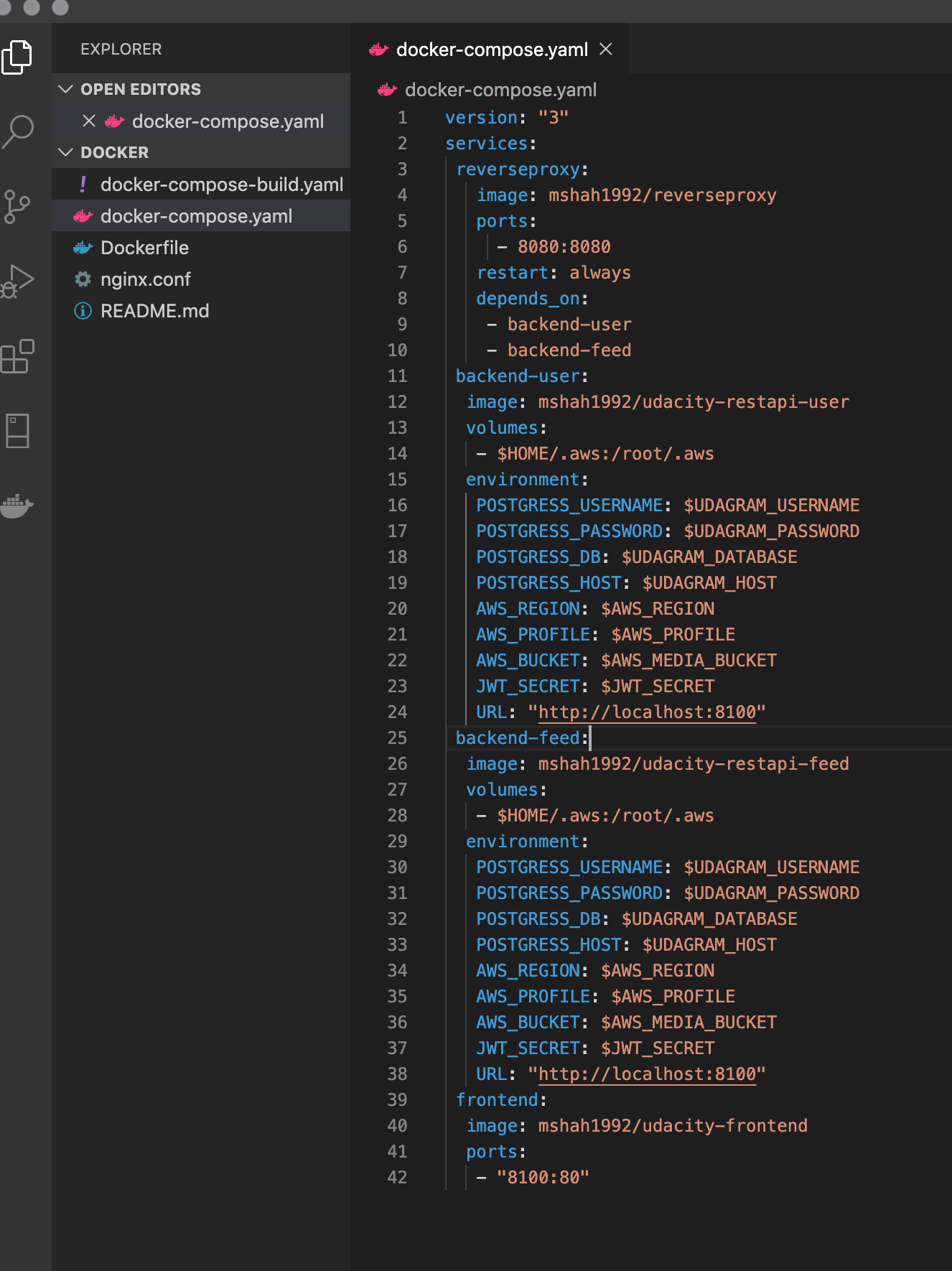Click line number 25 in the gutter

pyautogui.click(x=397, y=737)
